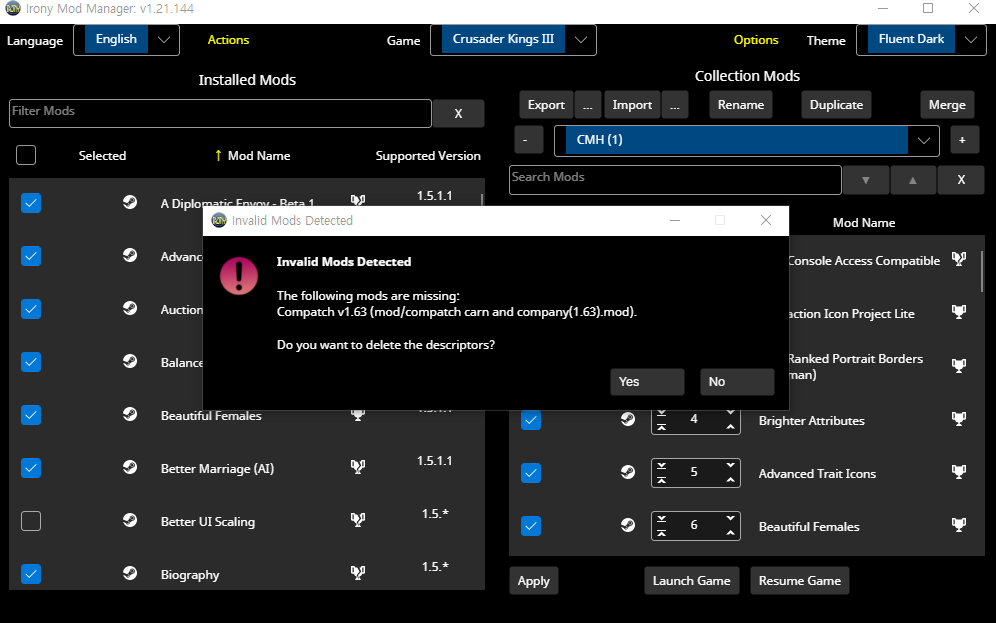Screen dimensions: 996x623
Task: Click the Filter Mods input field
Action: (220, 113)
